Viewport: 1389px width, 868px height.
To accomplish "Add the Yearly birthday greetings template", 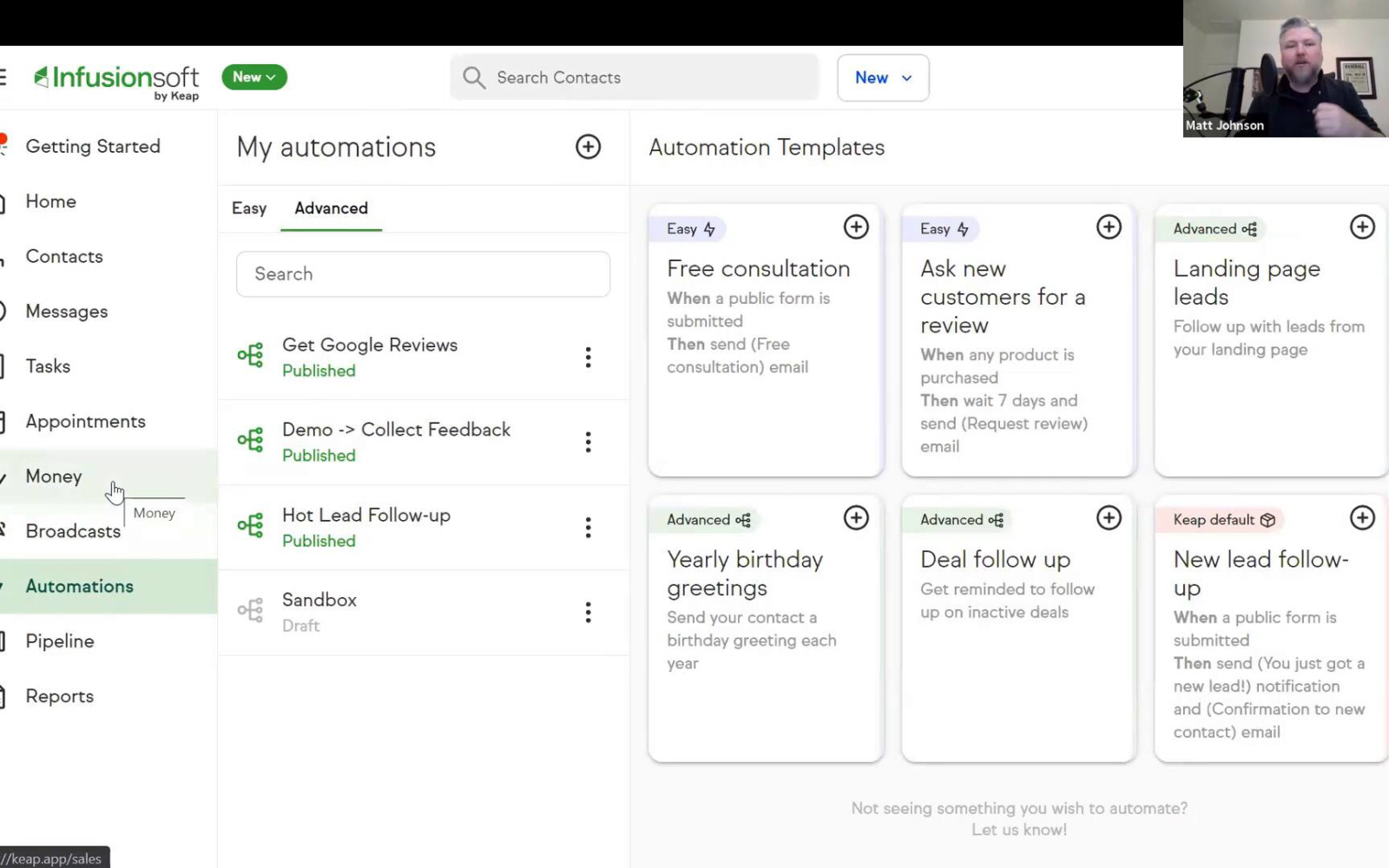I will click(856, 518).
